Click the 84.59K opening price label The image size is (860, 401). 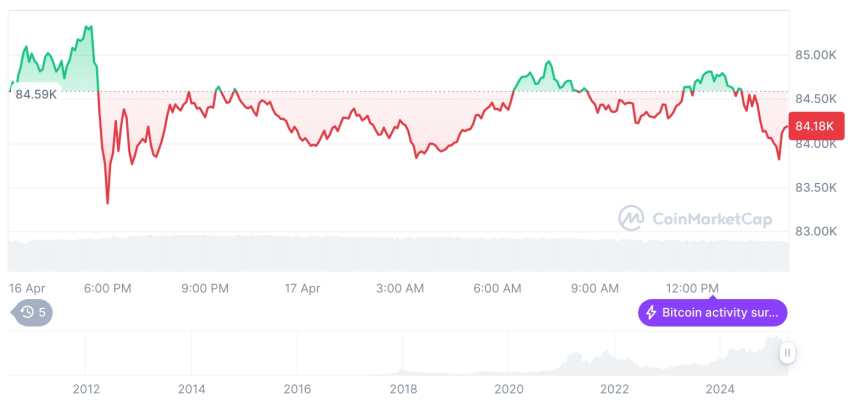coord(36,94)
